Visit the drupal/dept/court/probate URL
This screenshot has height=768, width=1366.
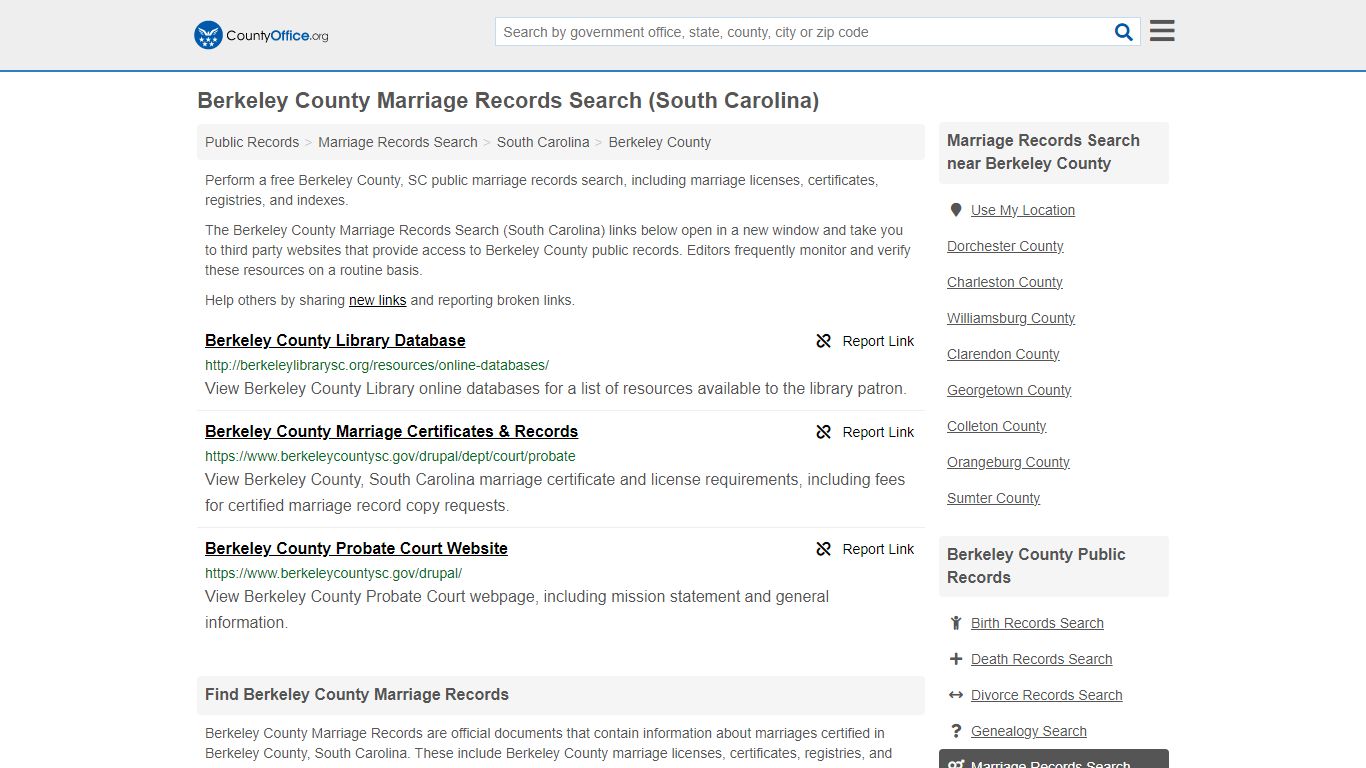[x=390, y=456]
